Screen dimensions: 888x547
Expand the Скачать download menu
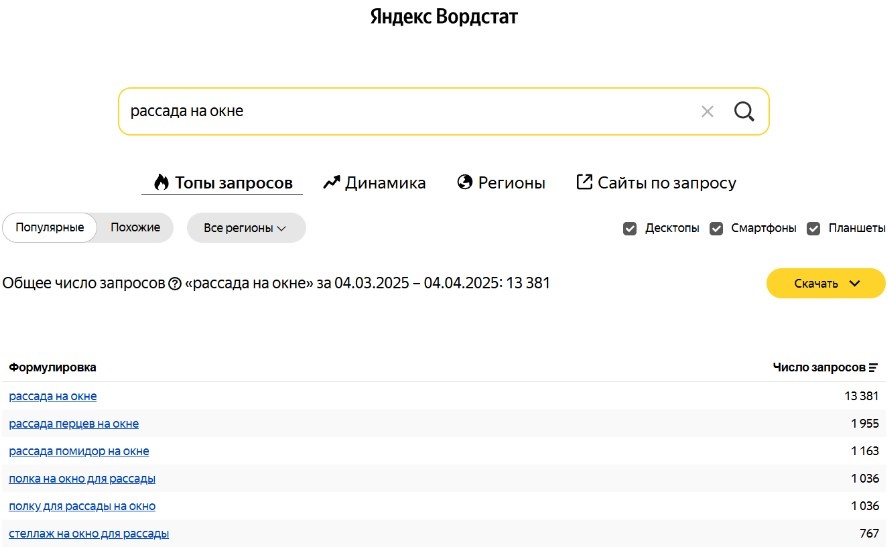826,283
